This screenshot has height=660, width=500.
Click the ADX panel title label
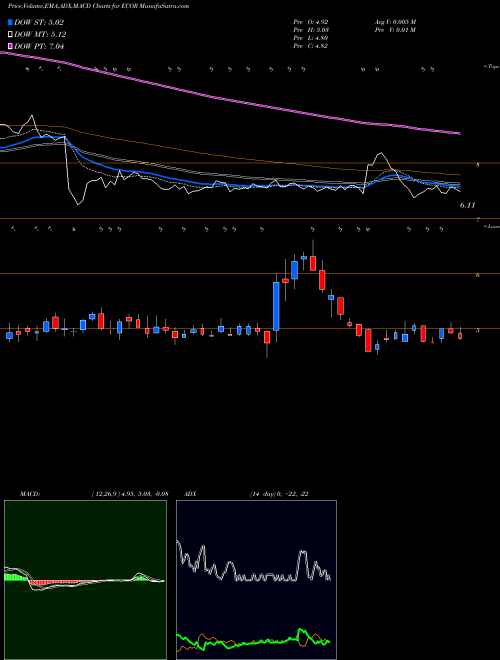point(191,494)
